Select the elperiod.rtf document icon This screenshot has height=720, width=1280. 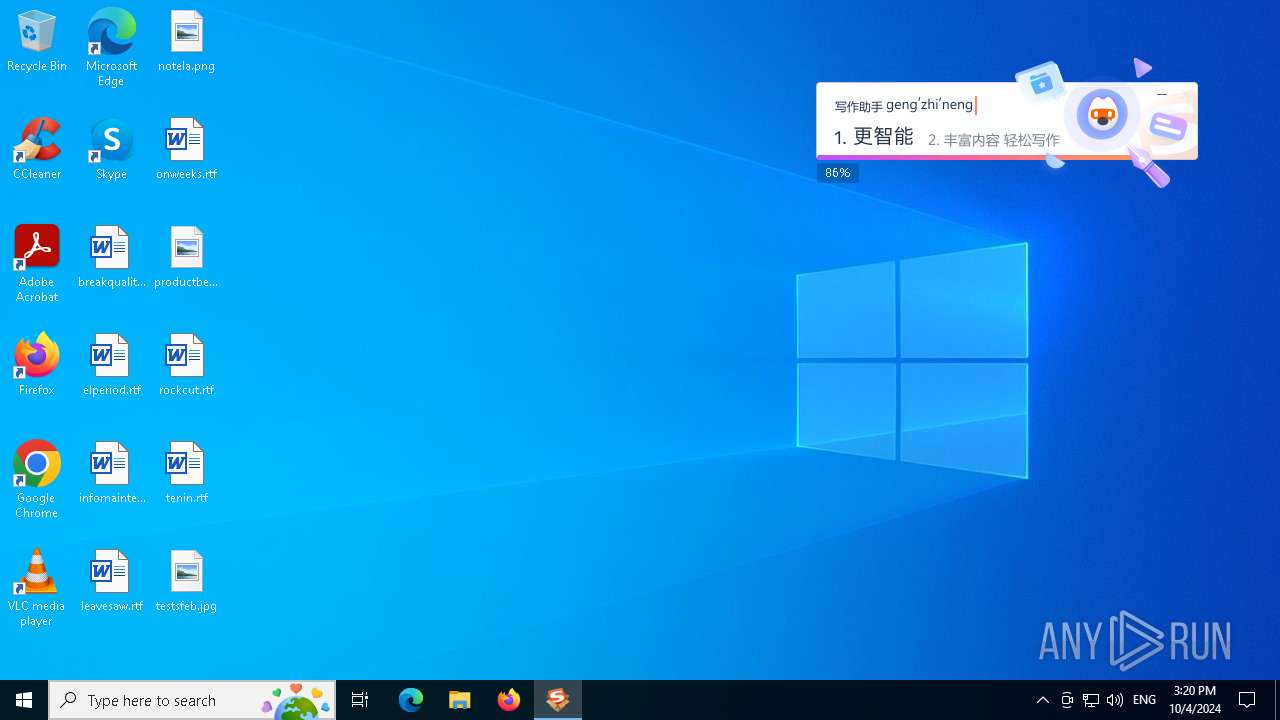point(111,366)
